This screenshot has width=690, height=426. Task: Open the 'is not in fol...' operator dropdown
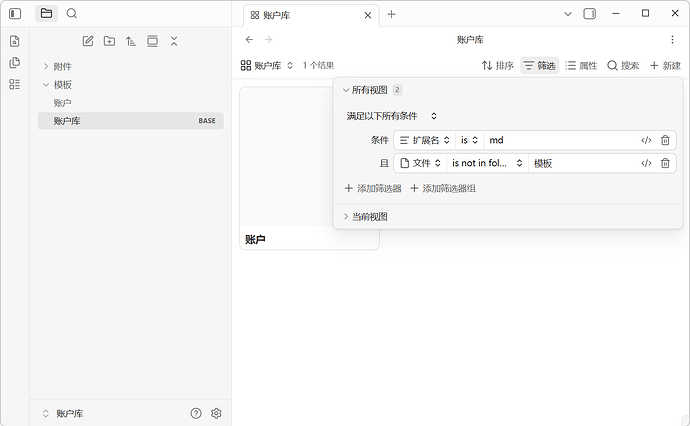click(487, 163)
